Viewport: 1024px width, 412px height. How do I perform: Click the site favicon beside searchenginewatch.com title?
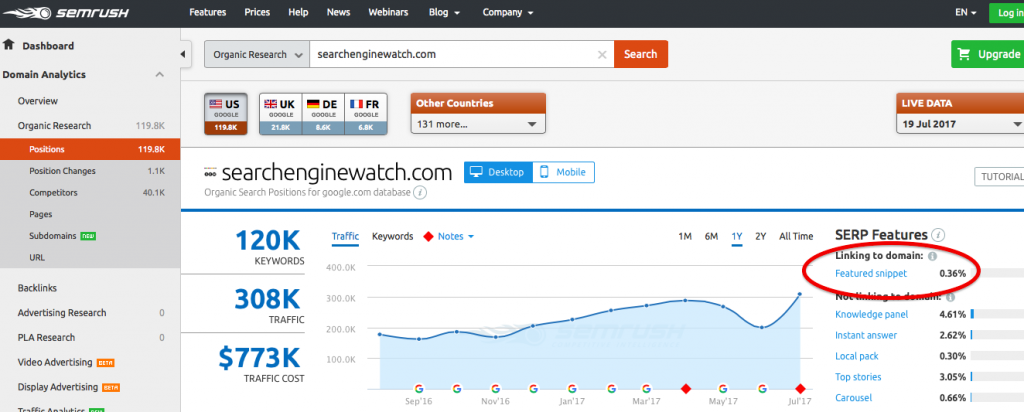tap(210, 174)
